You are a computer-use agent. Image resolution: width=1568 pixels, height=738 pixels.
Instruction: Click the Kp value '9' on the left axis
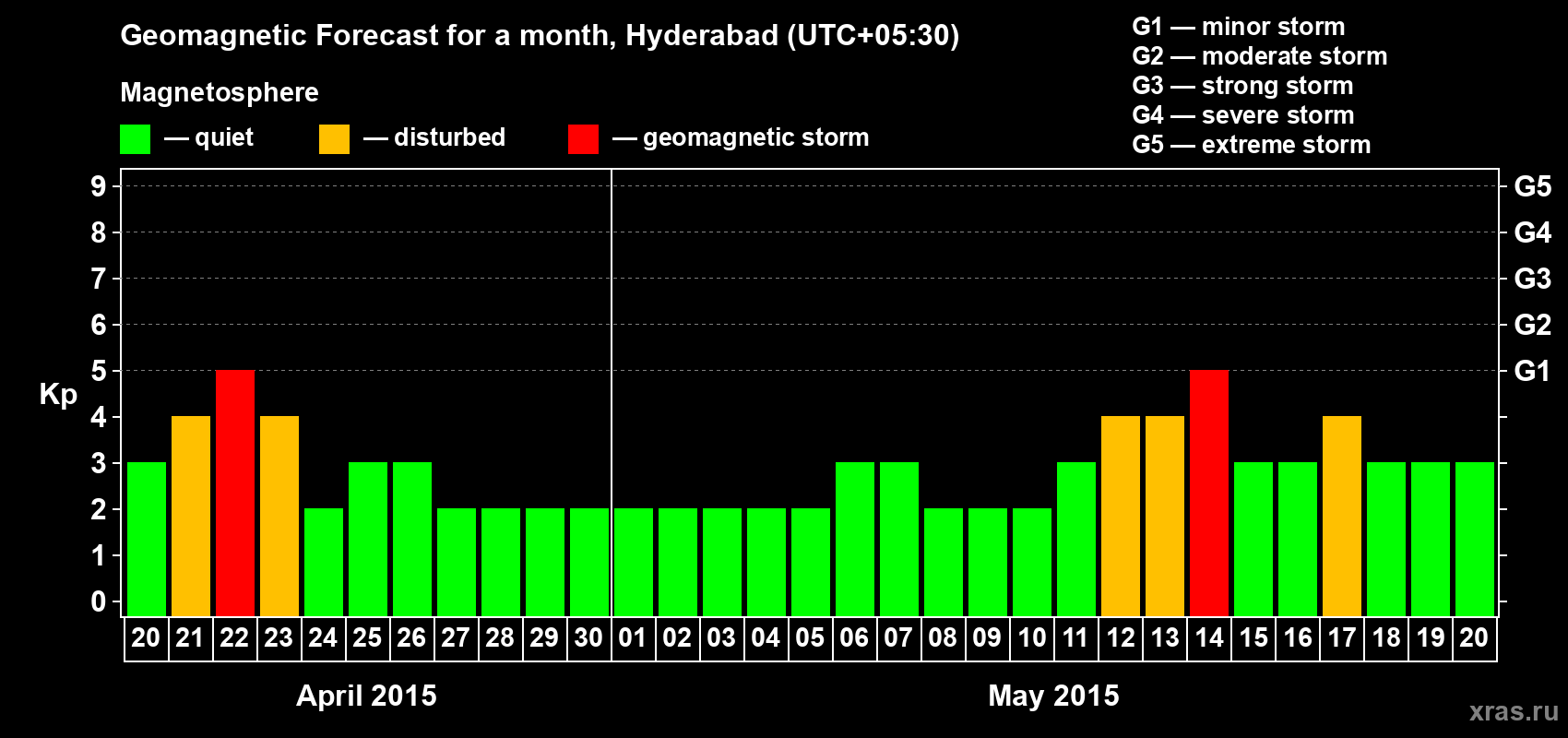[99, 186]
